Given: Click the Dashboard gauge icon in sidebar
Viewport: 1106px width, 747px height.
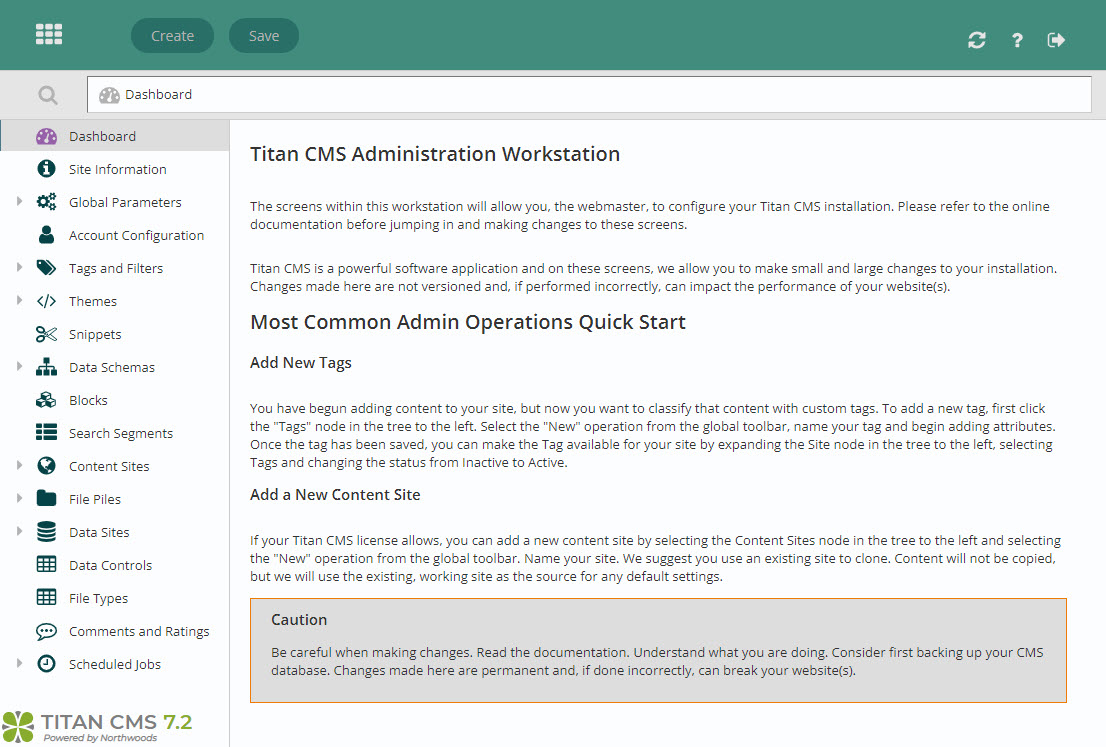Looking at the screenshot, I should 47,136.
